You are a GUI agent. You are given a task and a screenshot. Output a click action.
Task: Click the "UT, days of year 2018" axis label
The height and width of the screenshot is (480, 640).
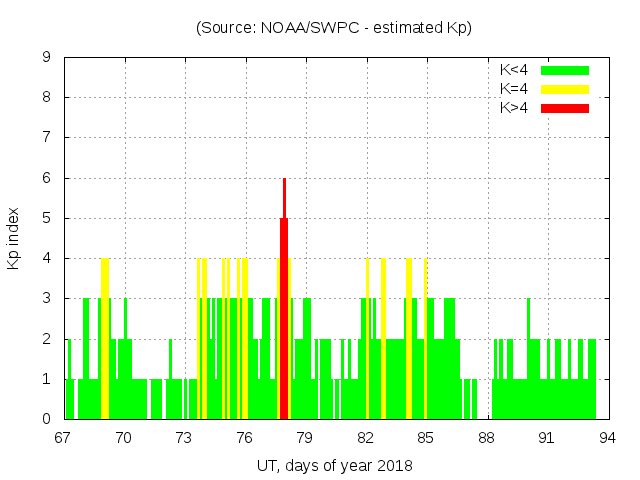[334, 465]
